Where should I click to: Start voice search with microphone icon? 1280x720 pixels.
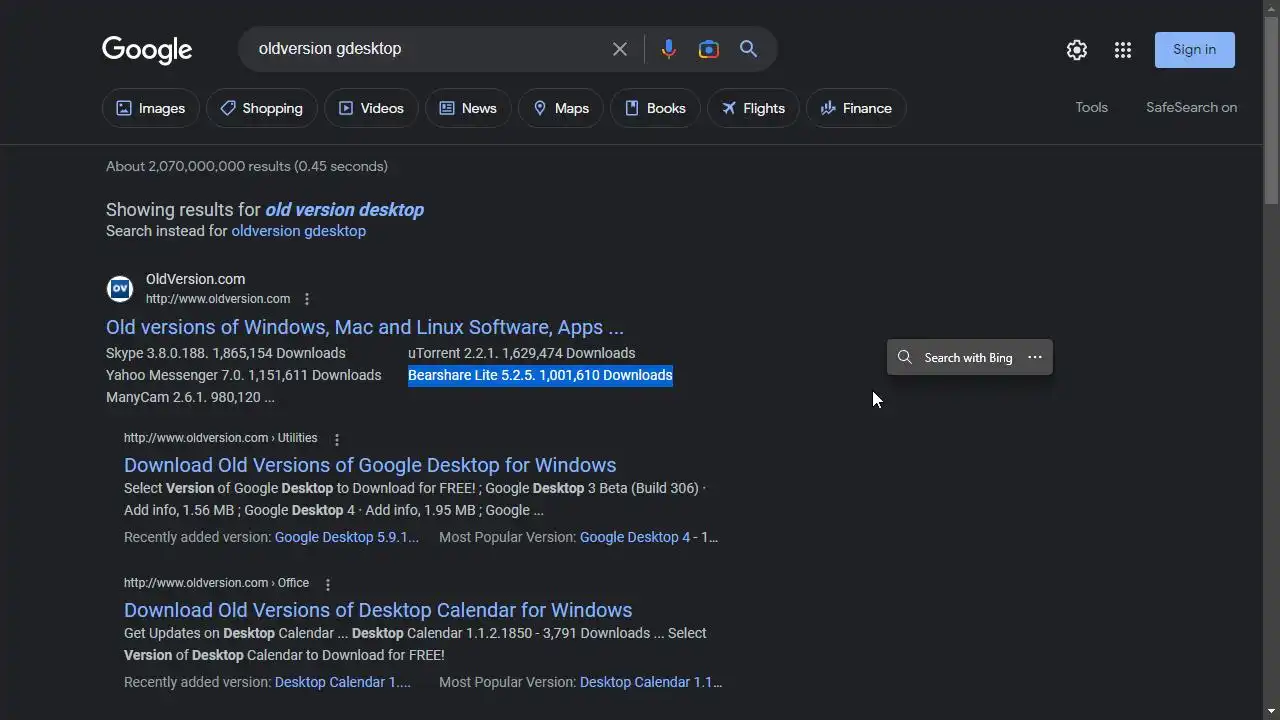coord(668,49)
